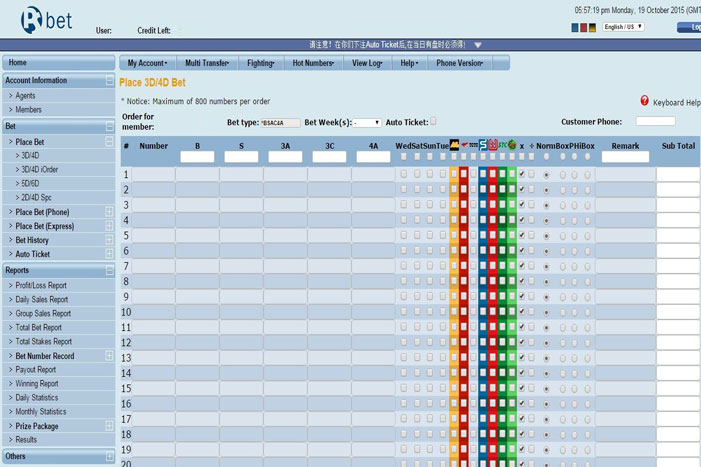This screenshot has height=467, width=701.
Task: Select the blue theme color swatch
Action: tap(576, 27)
